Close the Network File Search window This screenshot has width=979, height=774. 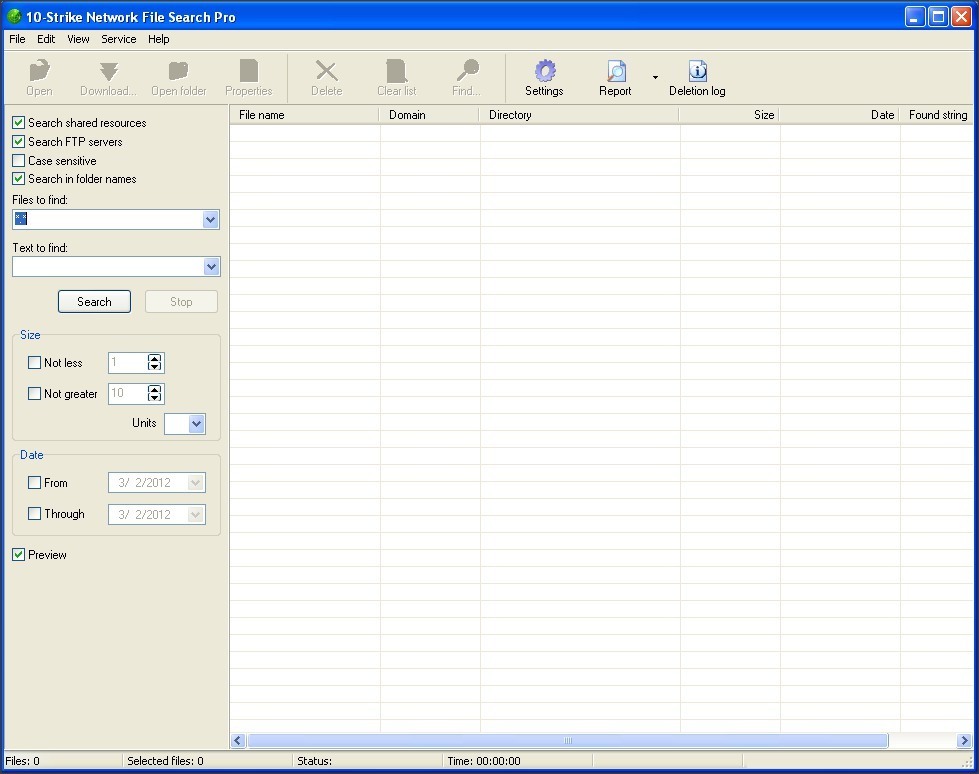click(961, 16)
